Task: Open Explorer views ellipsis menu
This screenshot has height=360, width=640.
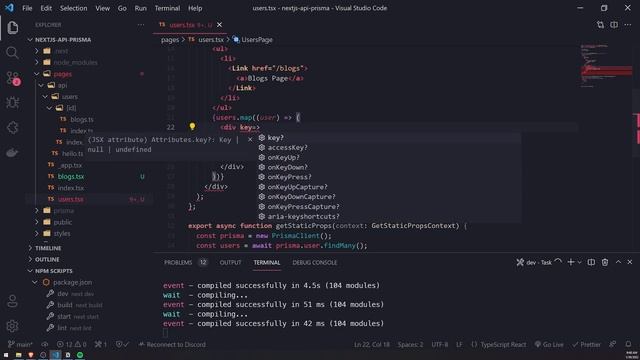Action: 141,25
